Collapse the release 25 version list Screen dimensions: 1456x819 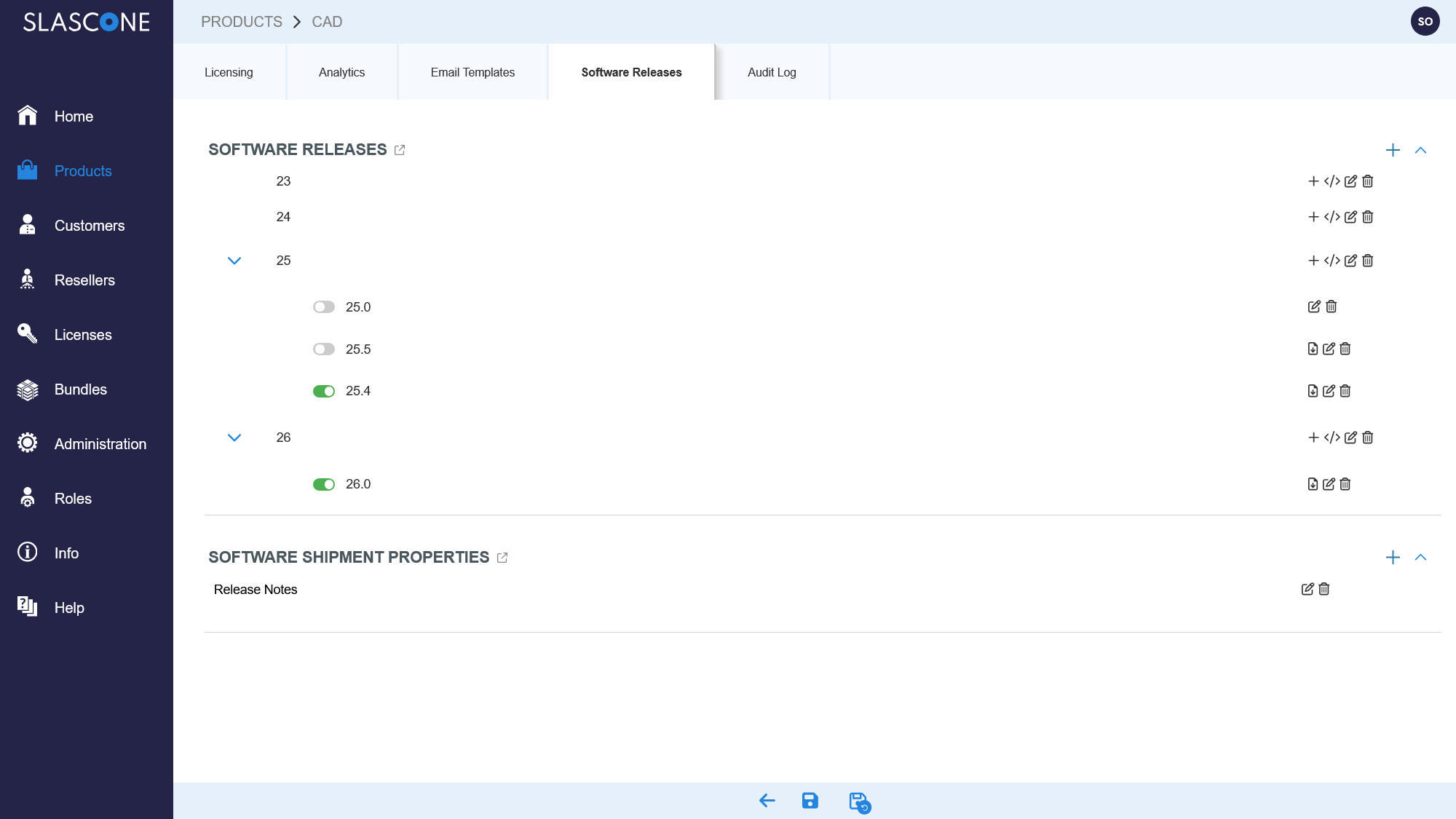234,261
